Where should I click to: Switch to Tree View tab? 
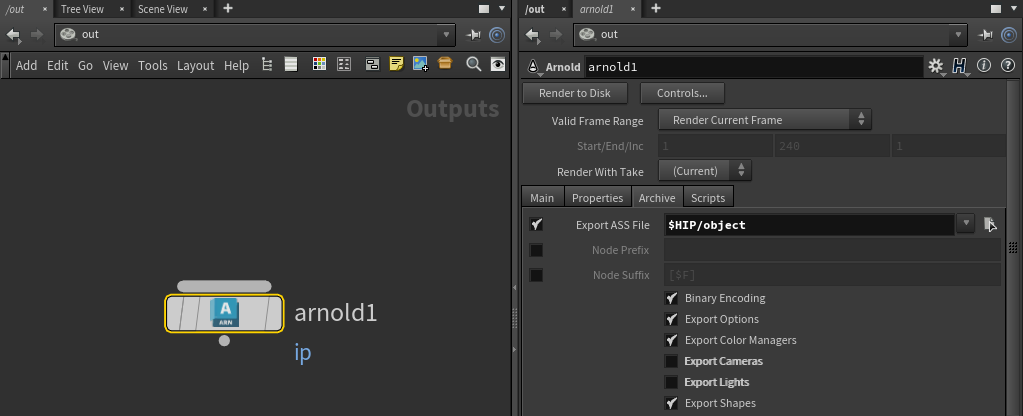pyautogui.click(x=82, y=9)
